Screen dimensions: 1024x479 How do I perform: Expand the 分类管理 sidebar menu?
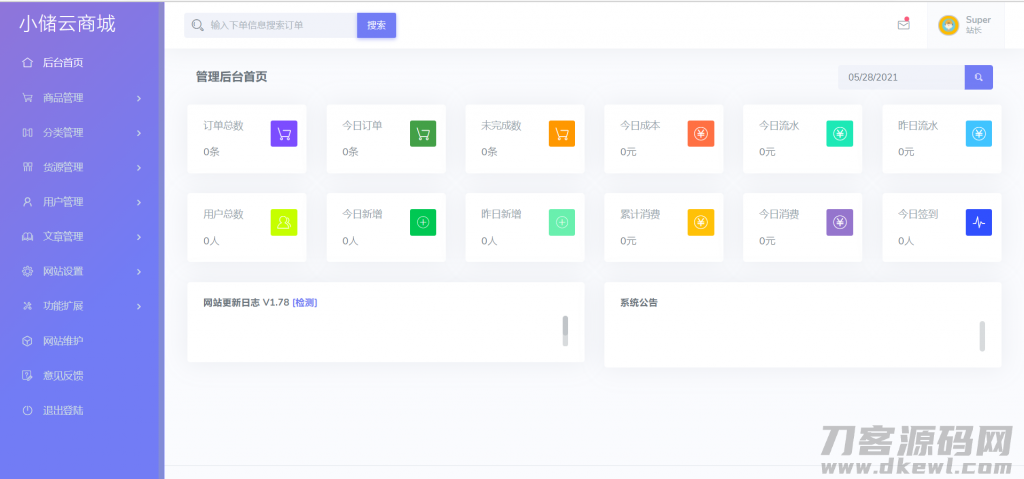(80, 132)
